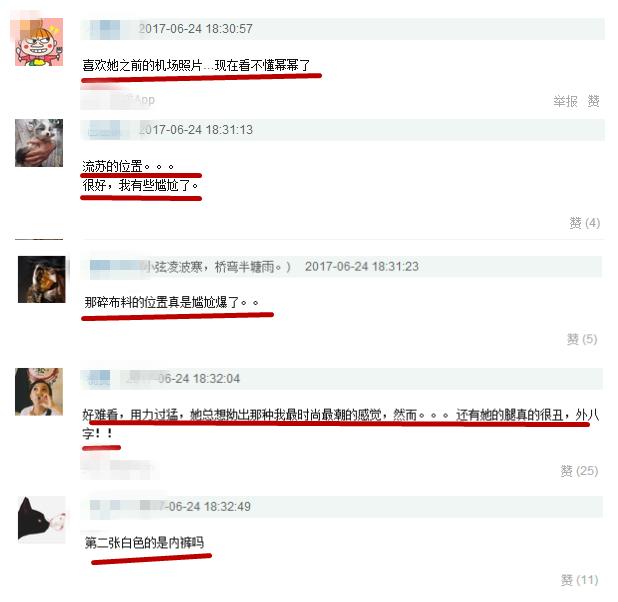Image resolution: width=618 pixels, height=602 pixels.
Task: Like the comment about airport photos with 赞
Action: coord(593,101)
